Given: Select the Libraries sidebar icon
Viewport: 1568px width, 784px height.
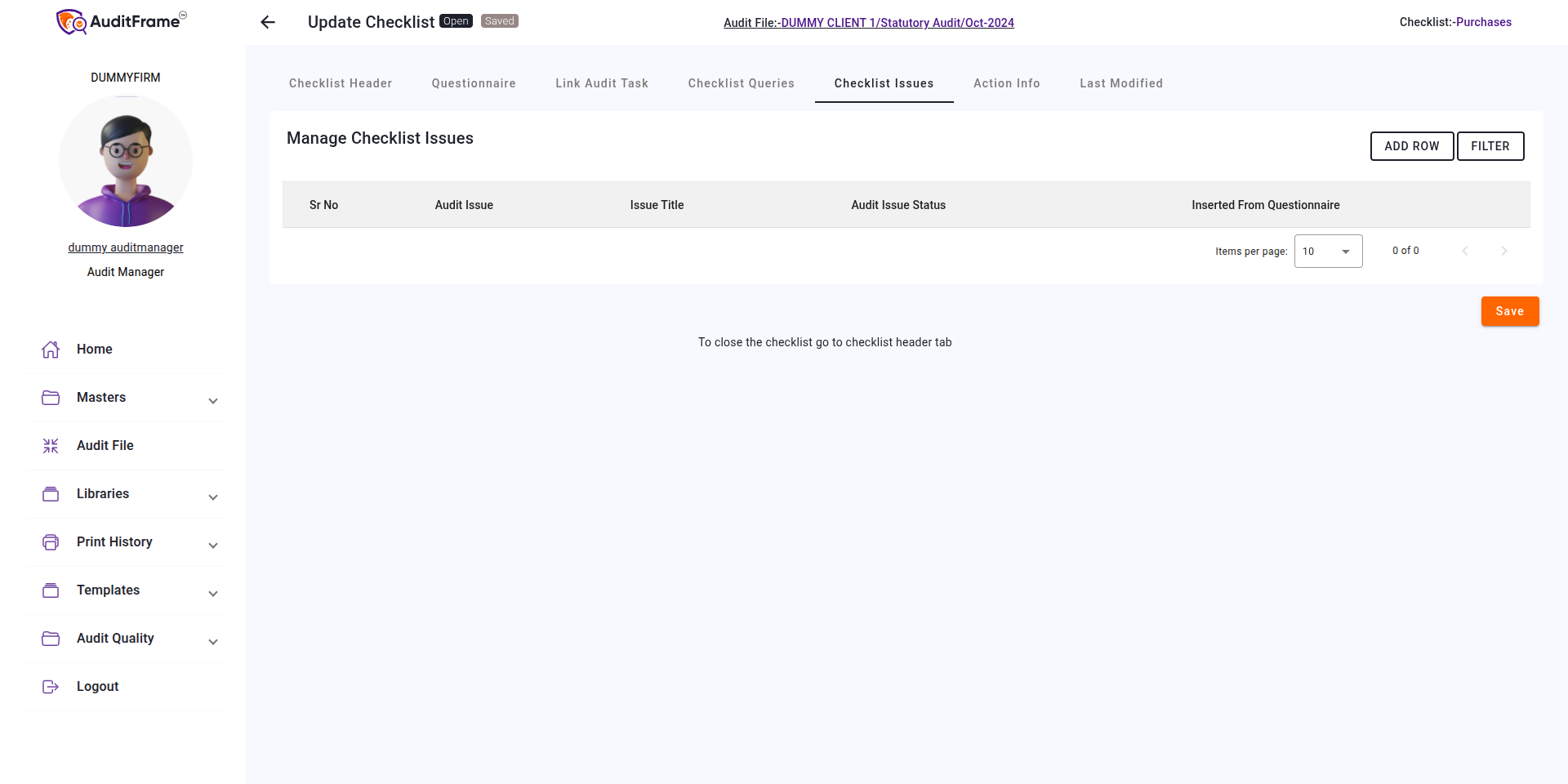Looking at the screenshot, I should (50, 493).
